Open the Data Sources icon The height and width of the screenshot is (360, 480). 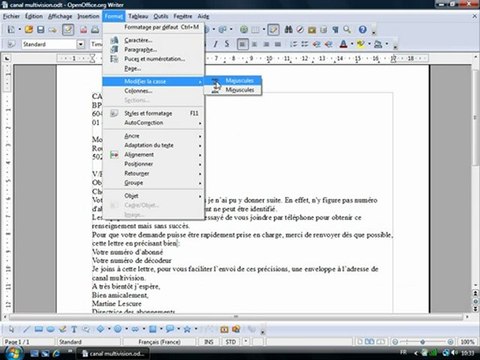coord(323,30)
